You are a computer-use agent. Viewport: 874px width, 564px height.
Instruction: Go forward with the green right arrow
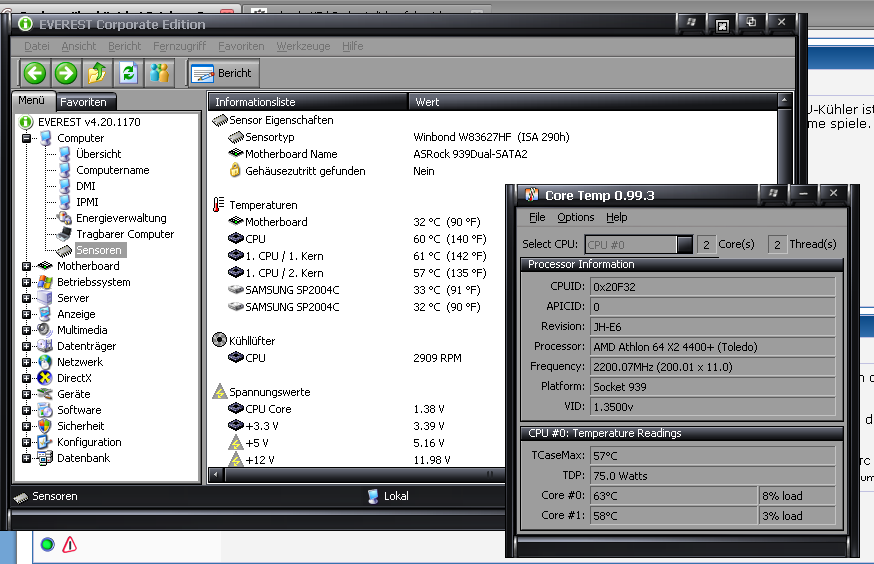point(66,73)
